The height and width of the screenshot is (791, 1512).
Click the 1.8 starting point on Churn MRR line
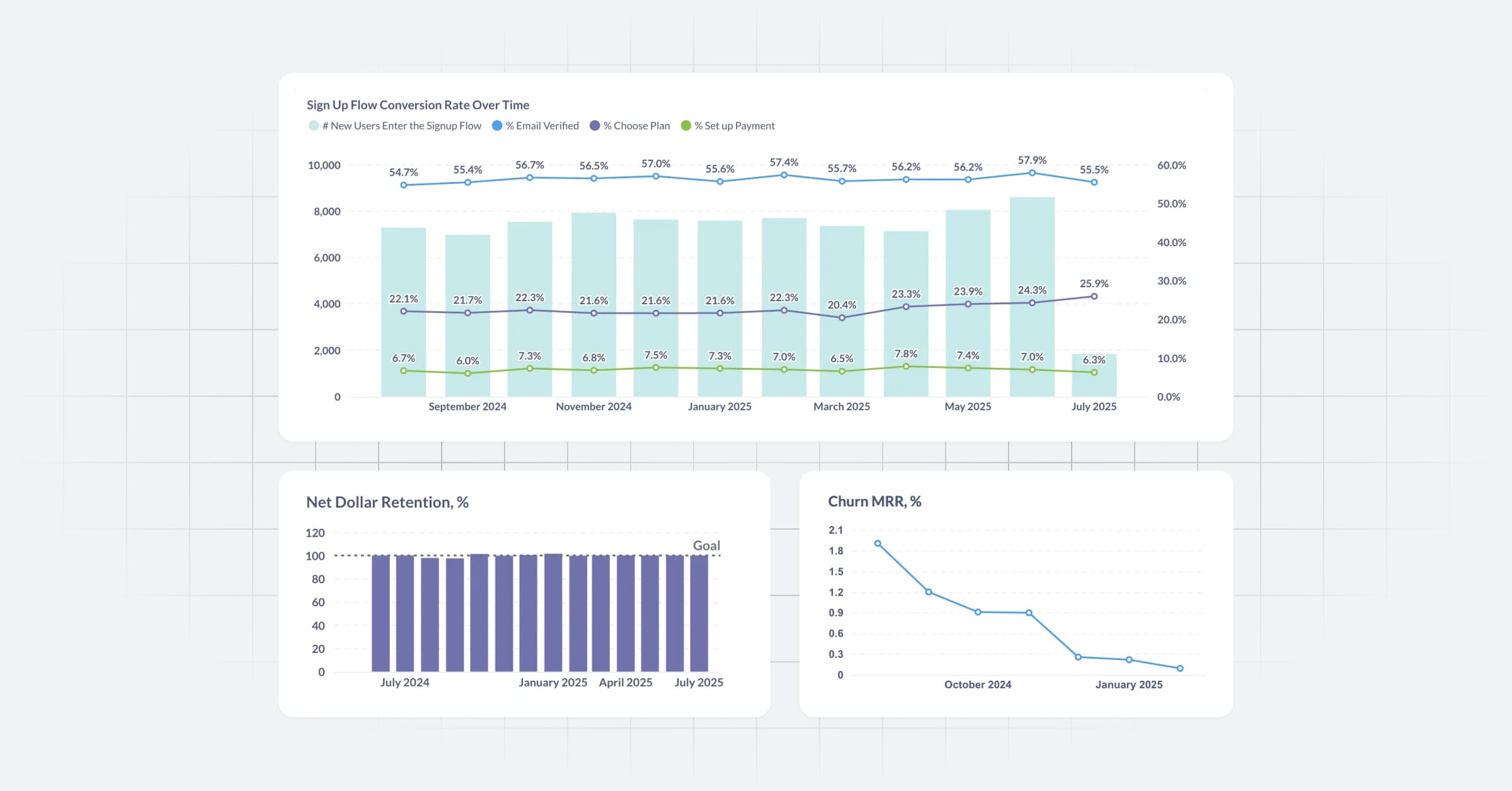pos(878,542)
